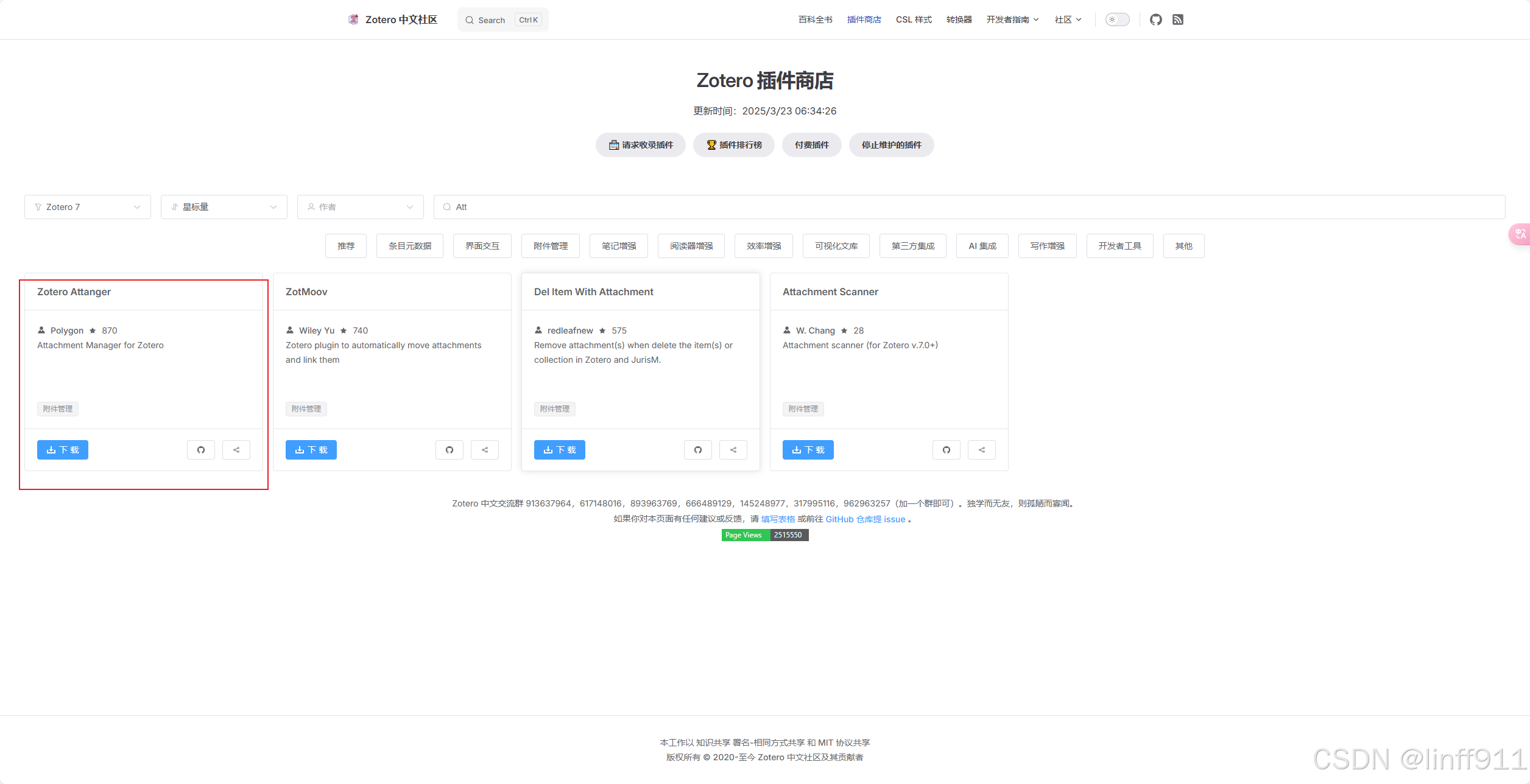Open GitHub repo for Zotero Attanger card
Screen dimensions: 1530x784
pyautogui.click(x=201, y=450)
